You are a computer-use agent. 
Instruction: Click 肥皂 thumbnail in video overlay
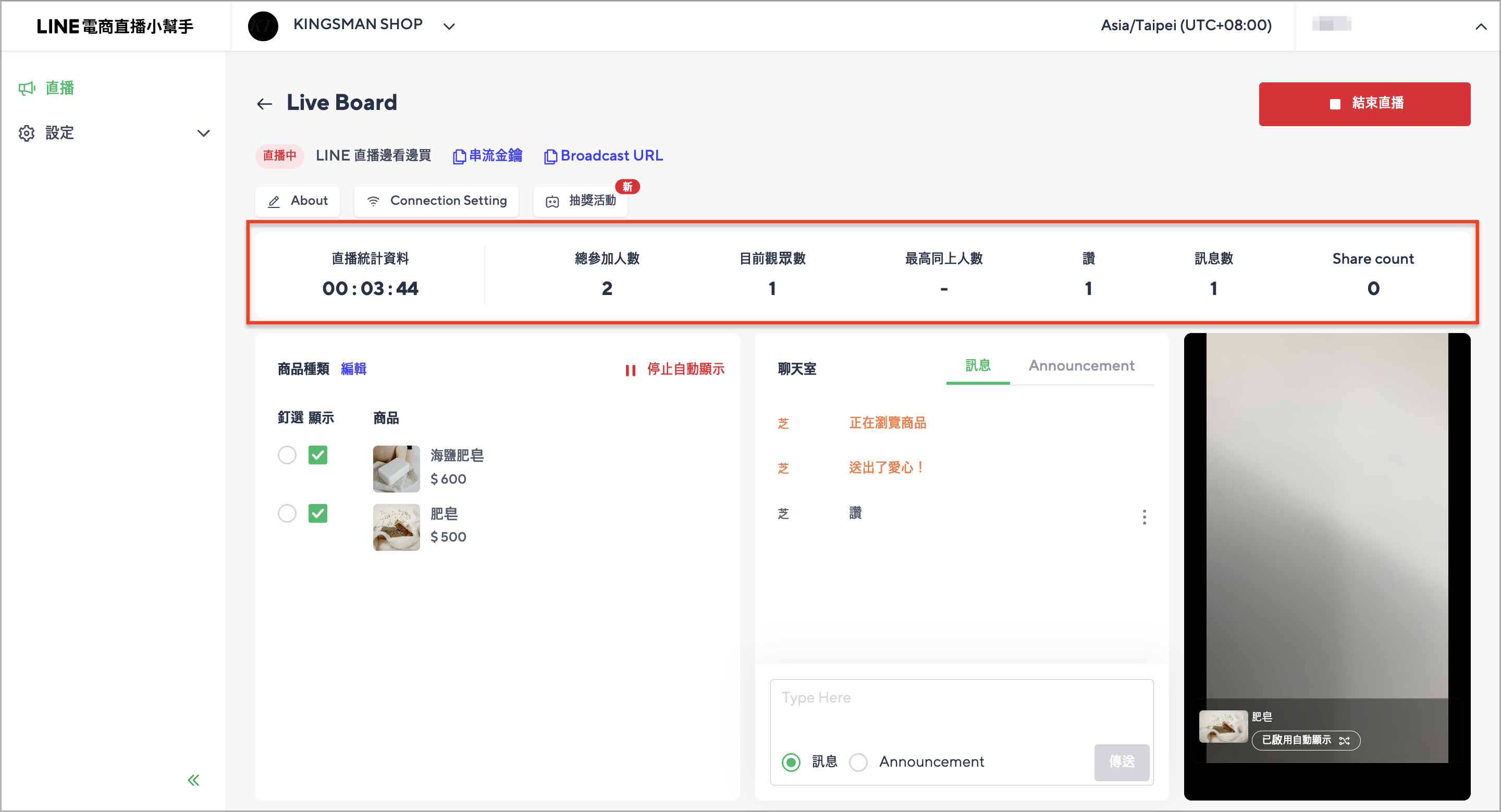pos(1223,727)
